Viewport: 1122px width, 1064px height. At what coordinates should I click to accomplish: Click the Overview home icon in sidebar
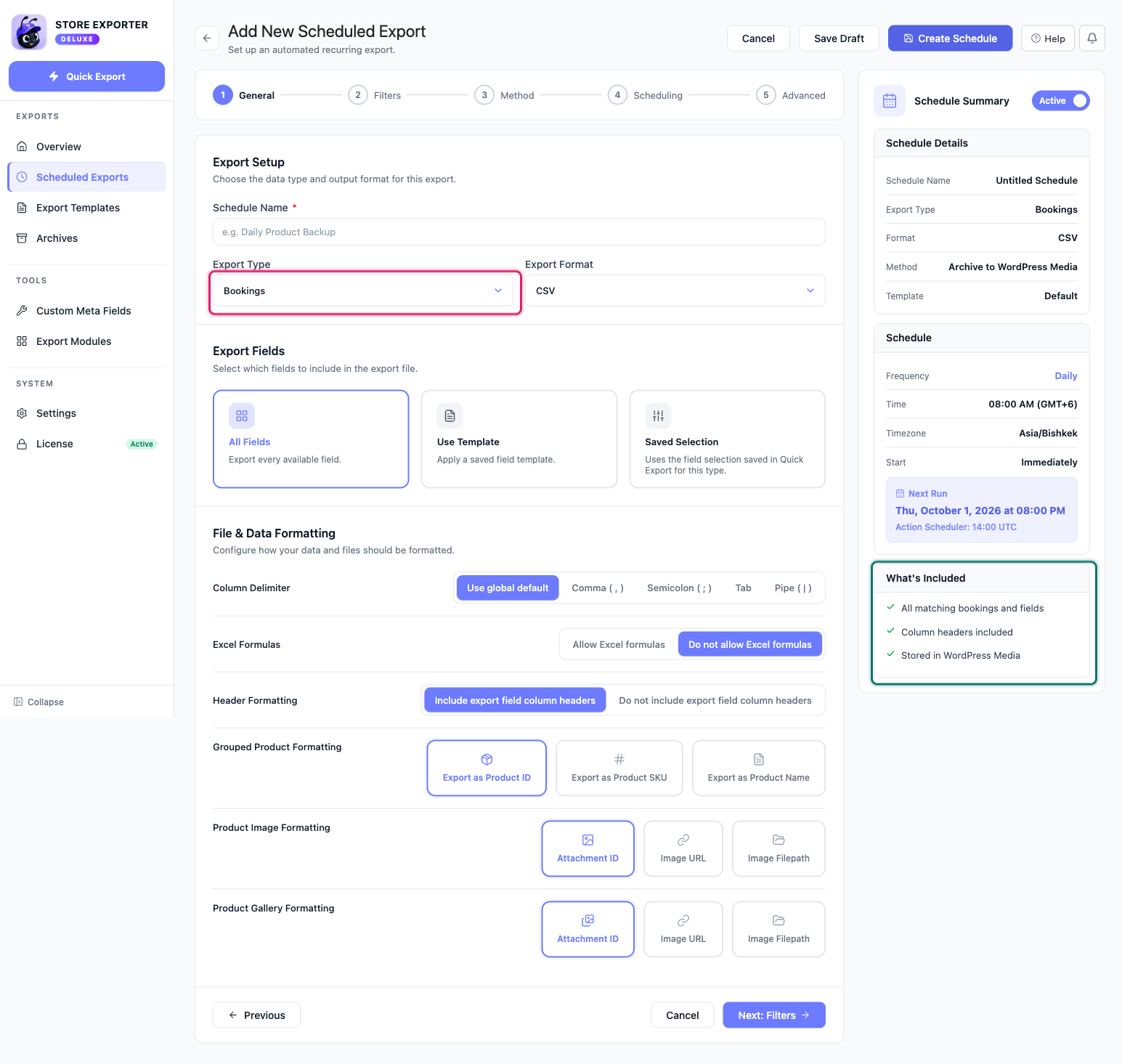pyautogui.click(x=22, y=147)
